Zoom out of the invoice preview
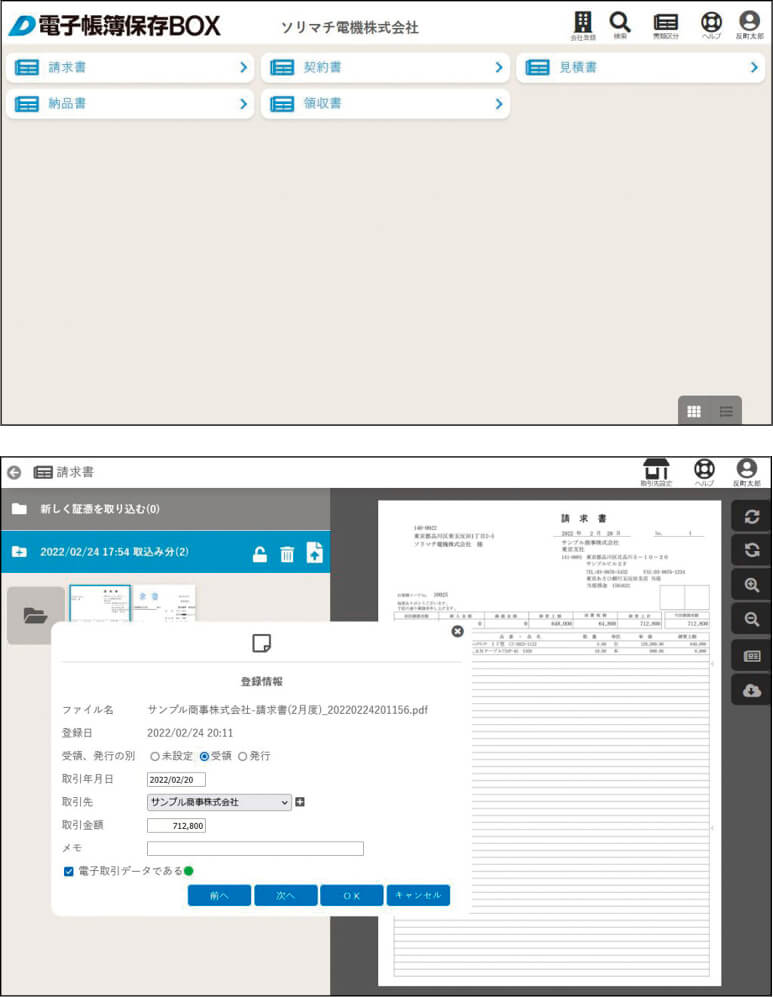773x997 pixels. click(752, 619)
